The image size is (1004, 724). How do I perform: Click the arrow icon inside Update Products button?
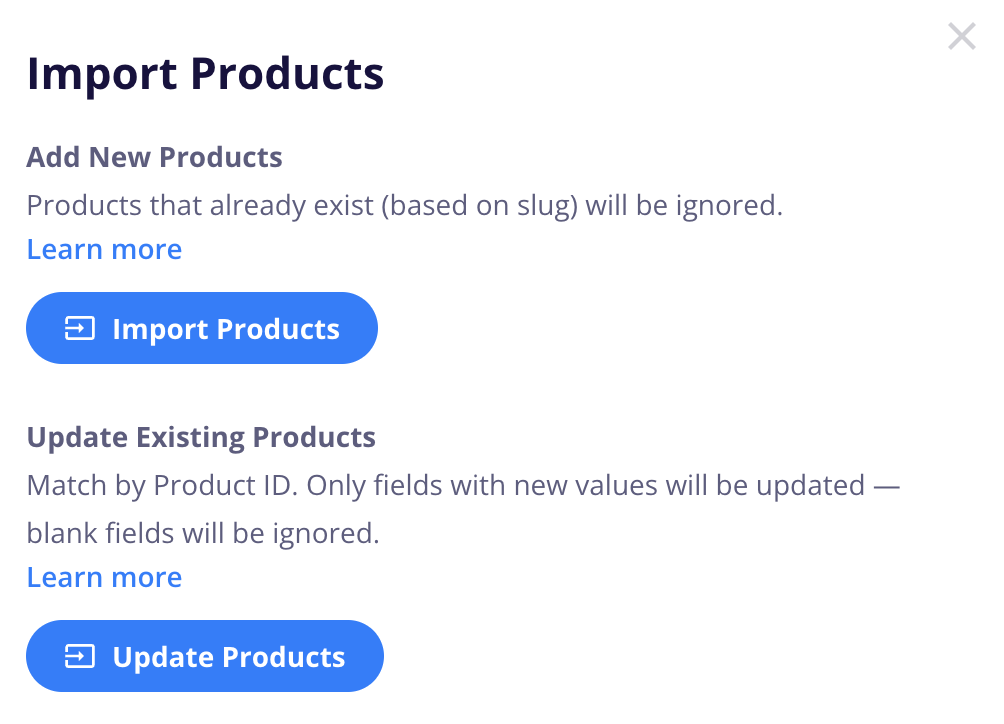[x=80, y=656]
